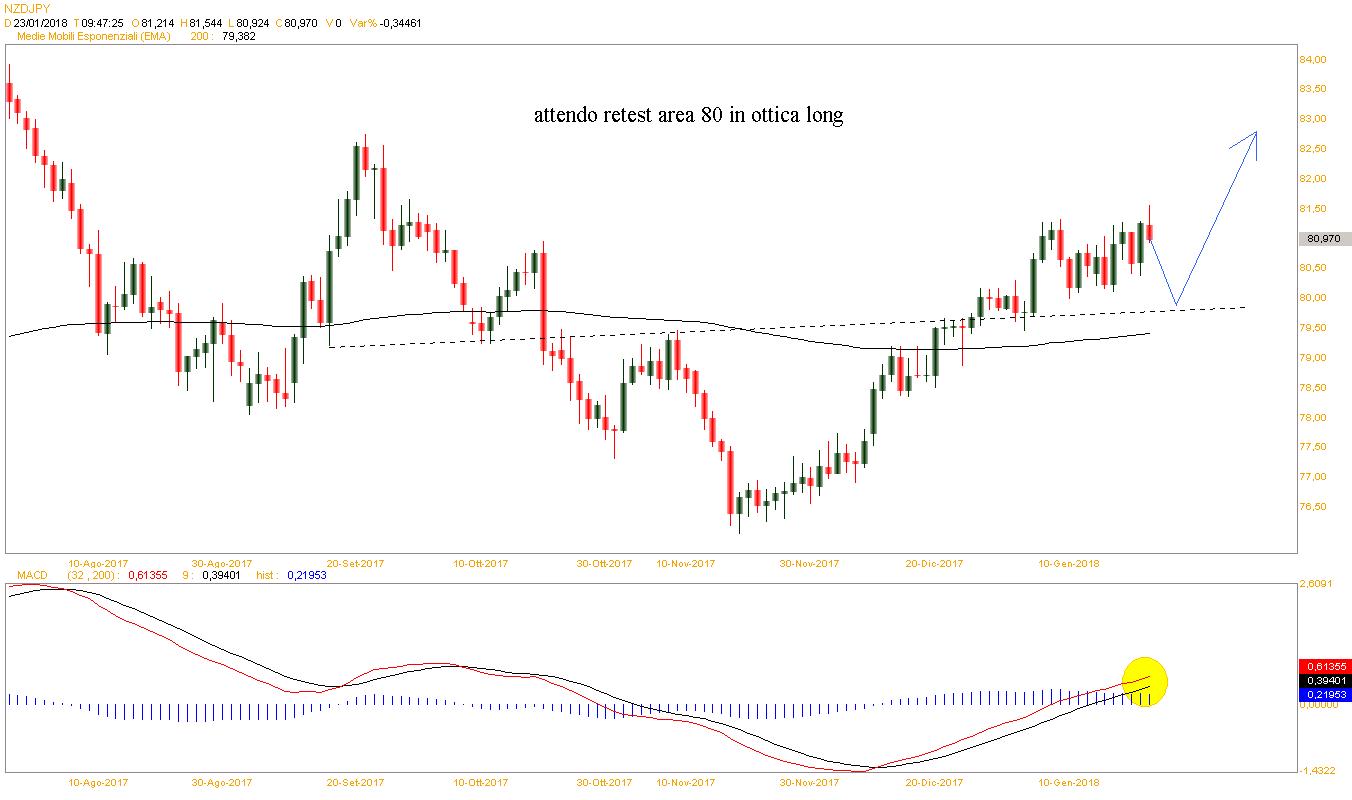The width and height of the screenshot is (1352, 800).
Task: Select the red MACD value label 0,61355
Action: tap(1323, 666)
